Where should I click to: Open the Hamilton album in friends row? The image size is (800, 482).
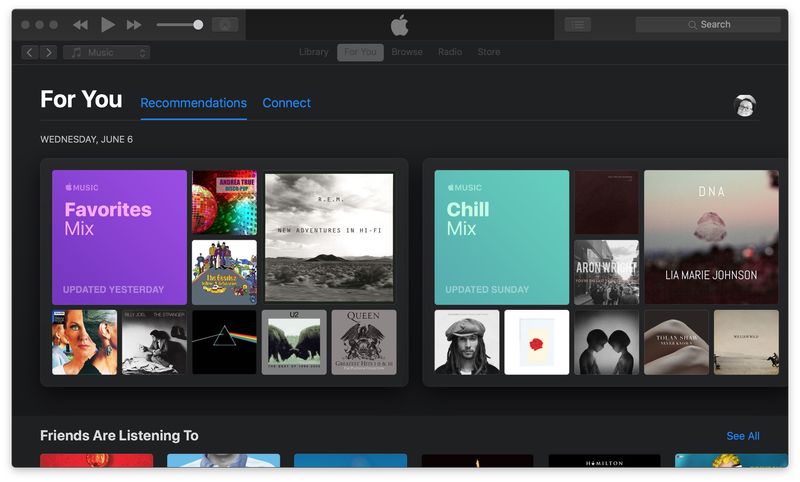pos(604,461)
